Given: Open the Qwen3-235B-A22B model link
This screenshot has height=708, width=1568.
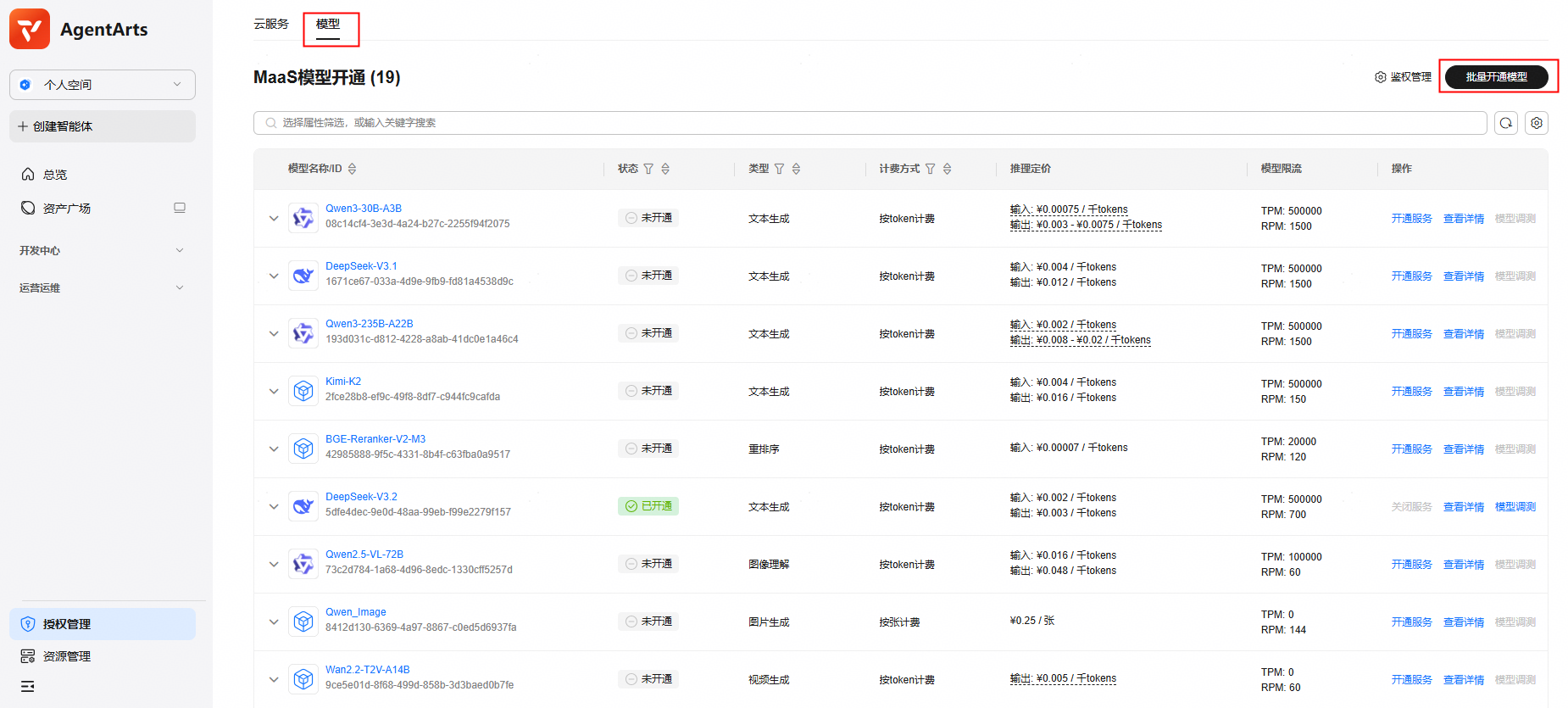Looking at the screenshot, I should (370, 324).
